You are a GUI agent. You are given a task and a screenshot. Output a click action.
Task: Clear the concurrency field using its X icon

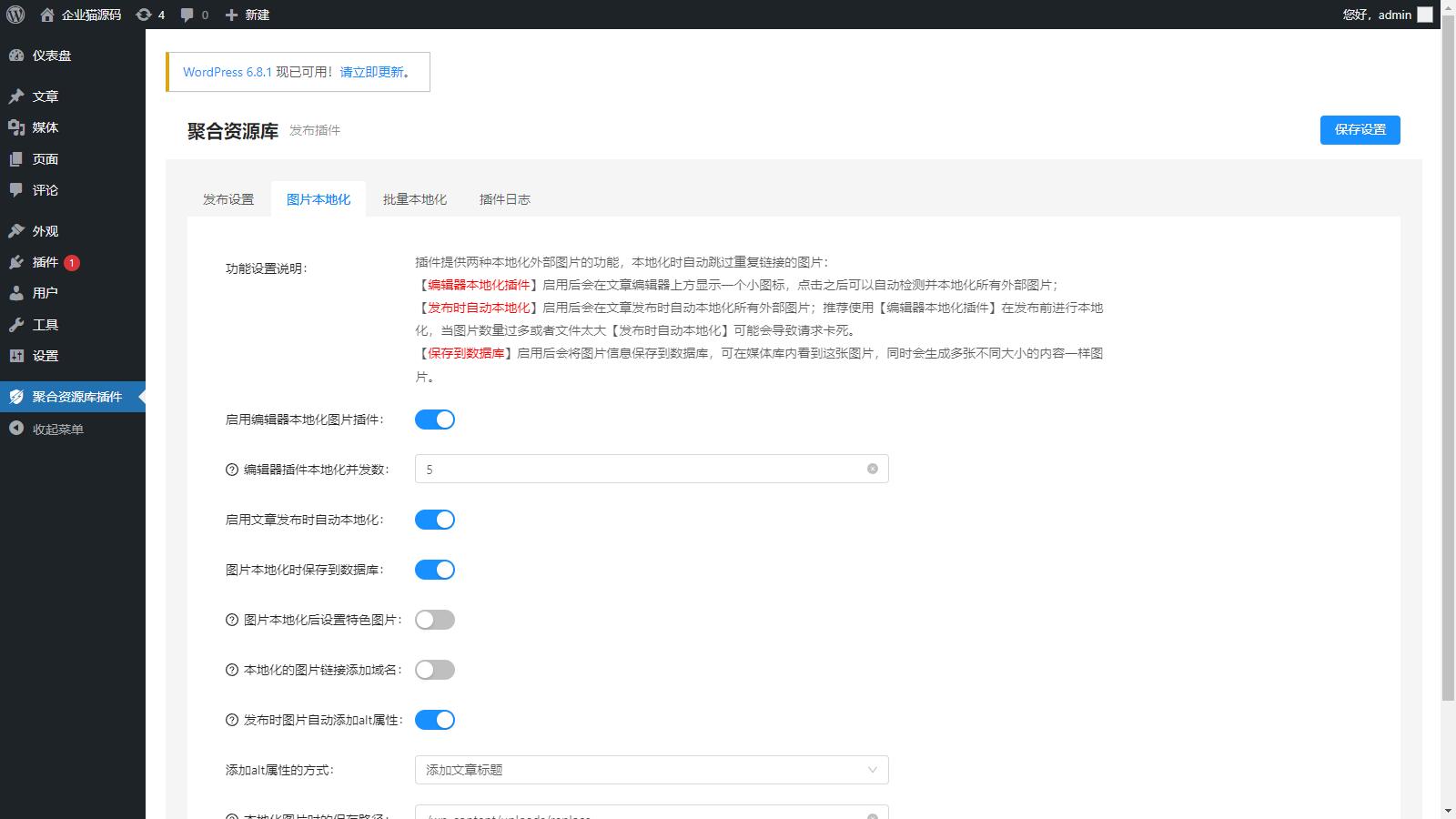[x=872, y=469]
